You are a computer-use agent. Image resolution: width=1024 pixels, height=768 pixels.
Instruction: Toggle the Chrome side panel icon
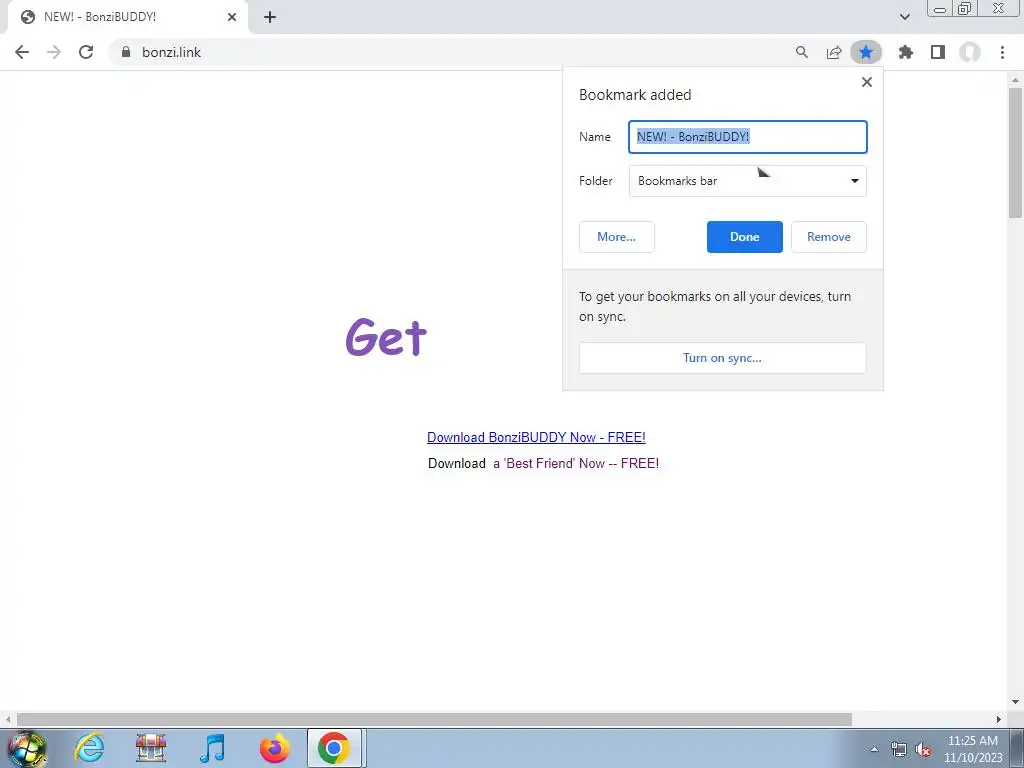point(938,52)
